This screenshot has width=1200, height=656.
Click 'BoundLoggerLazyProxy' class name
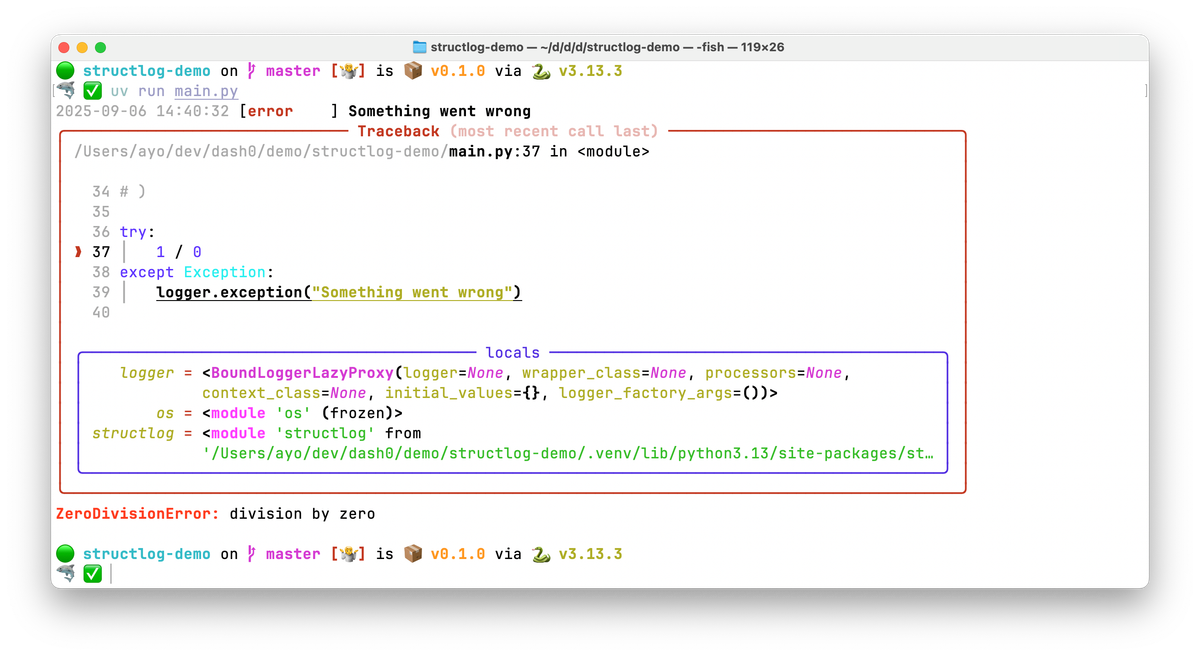(x=303, y=373)
